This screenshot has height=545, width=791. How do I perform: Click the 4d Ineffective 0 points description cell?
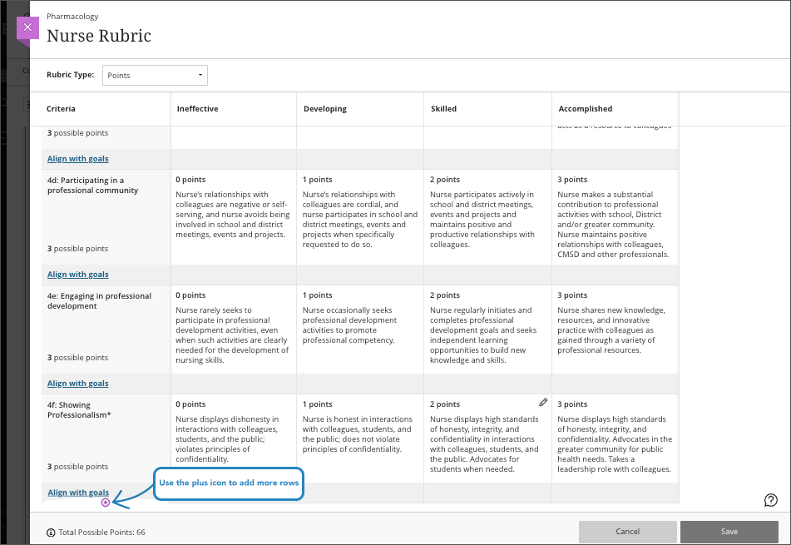point(233,215)
